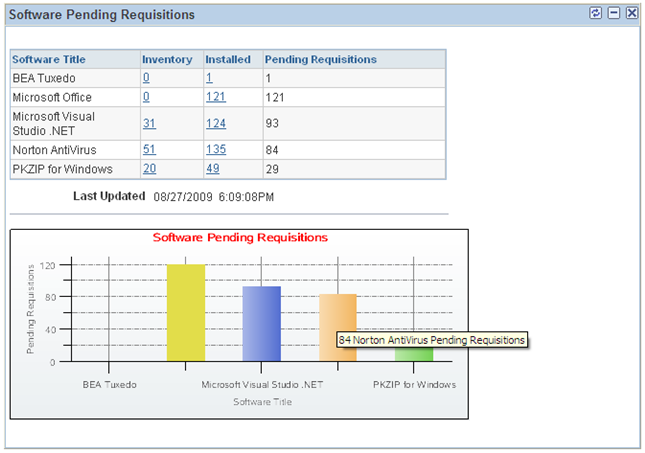Click the red chart title Software Pending Requisitions
This screenshot has width=645, height=453.
240,237
